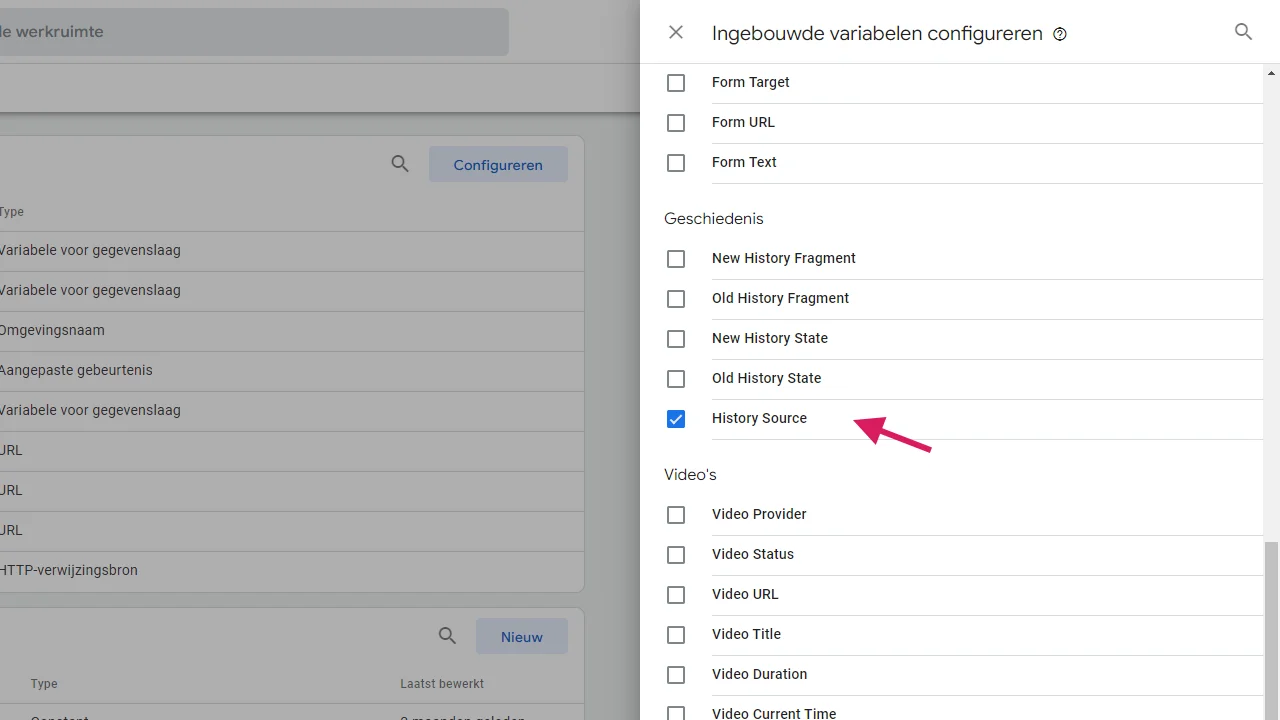Enable New History Fragment checkbox
Image resolution: width=1280 pixels, height=720 pixels.
(x=676, y=259)
